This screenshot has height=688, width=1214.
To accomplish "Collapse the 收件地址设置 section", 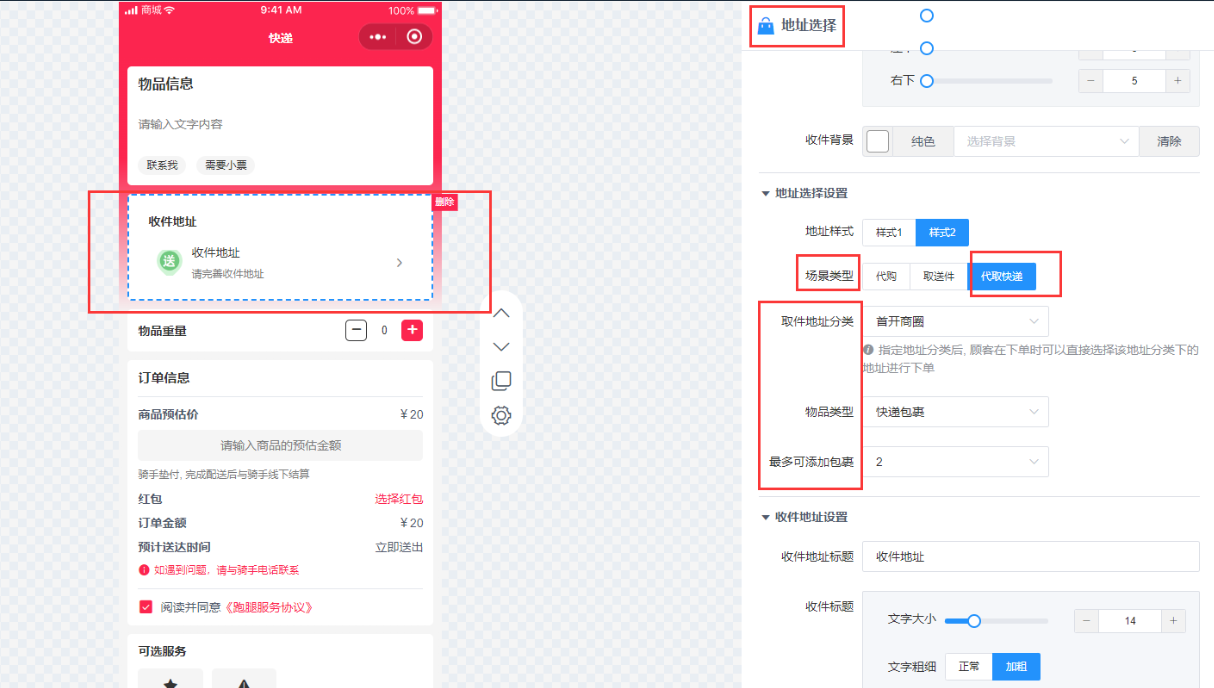I will (x=766, y=517).
